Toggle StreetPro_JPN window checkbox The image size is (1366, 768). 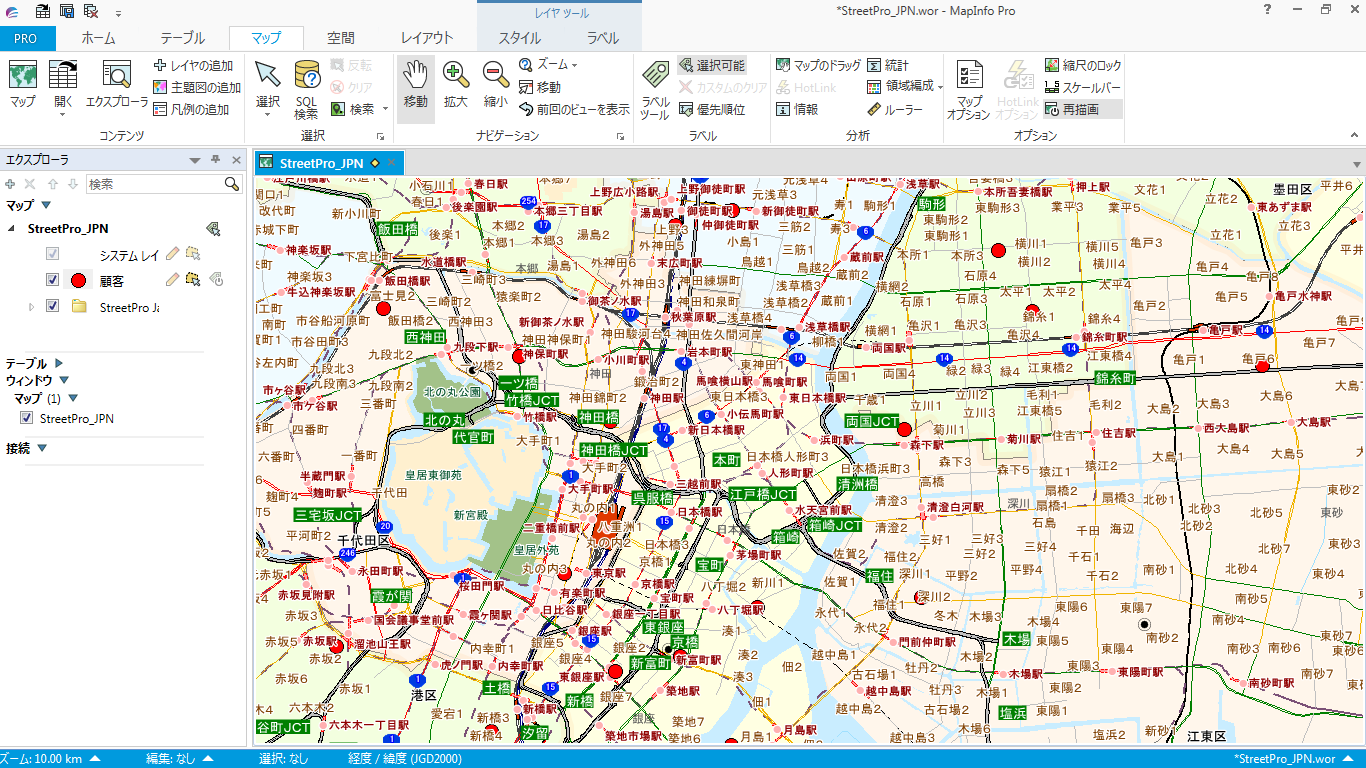point(27,418)
